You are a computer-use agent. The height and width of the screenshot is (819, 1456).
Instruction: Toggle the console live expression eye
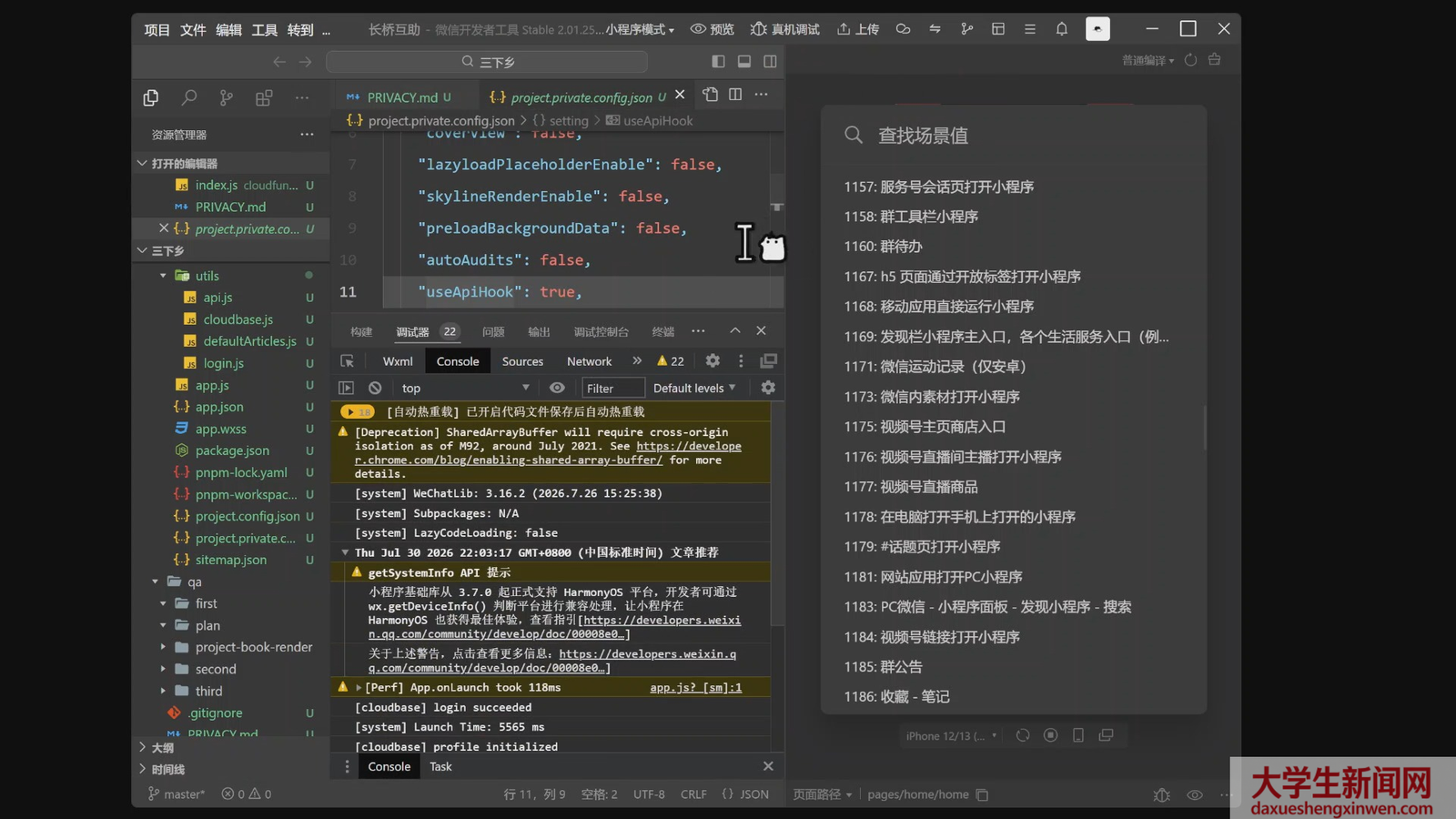coord(557,388)
